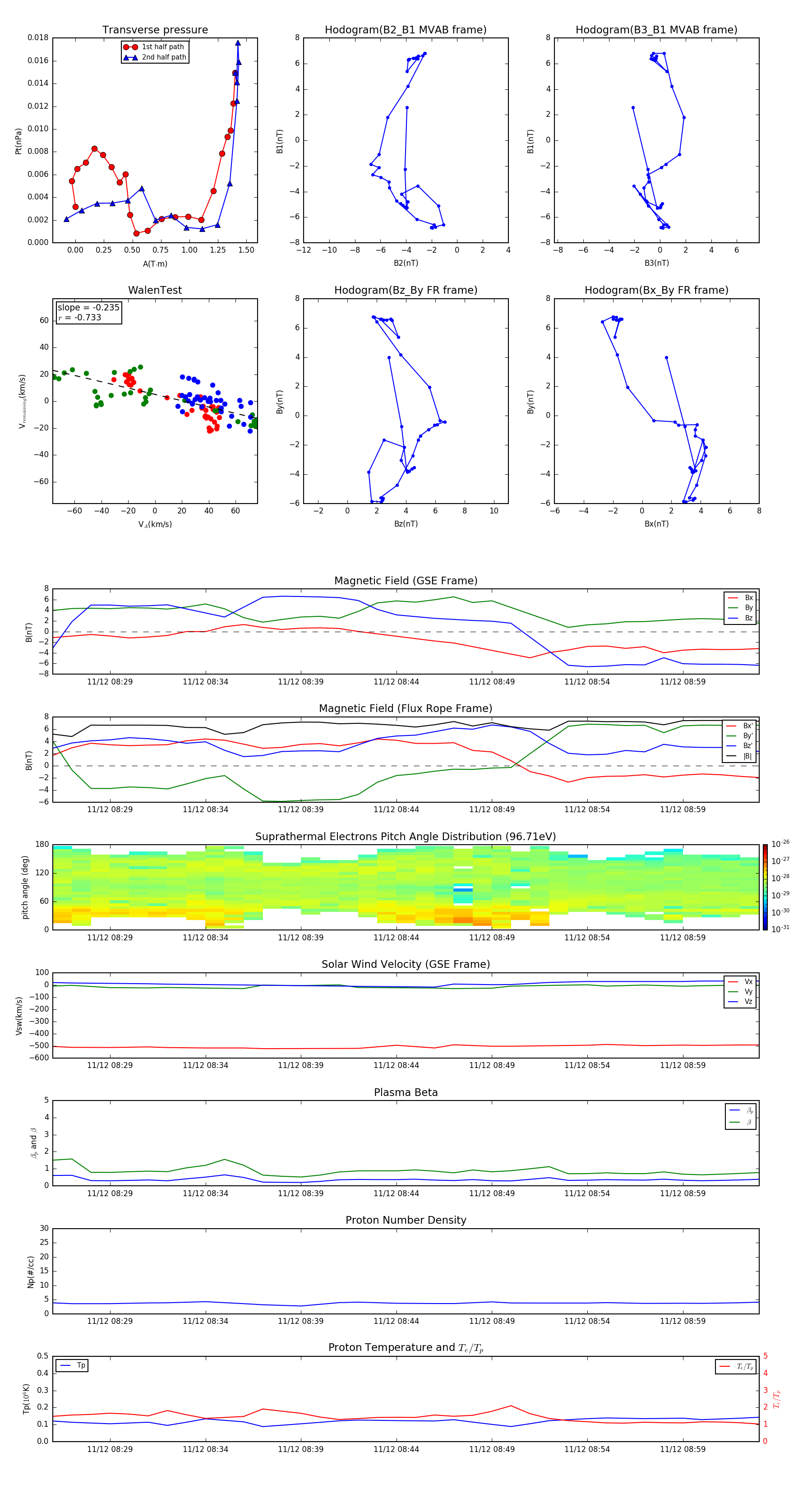Click '11/12 08:44' tick under Plasma Beta plot
This screenshot has height=1489, width=812.
click(396, 1193)
